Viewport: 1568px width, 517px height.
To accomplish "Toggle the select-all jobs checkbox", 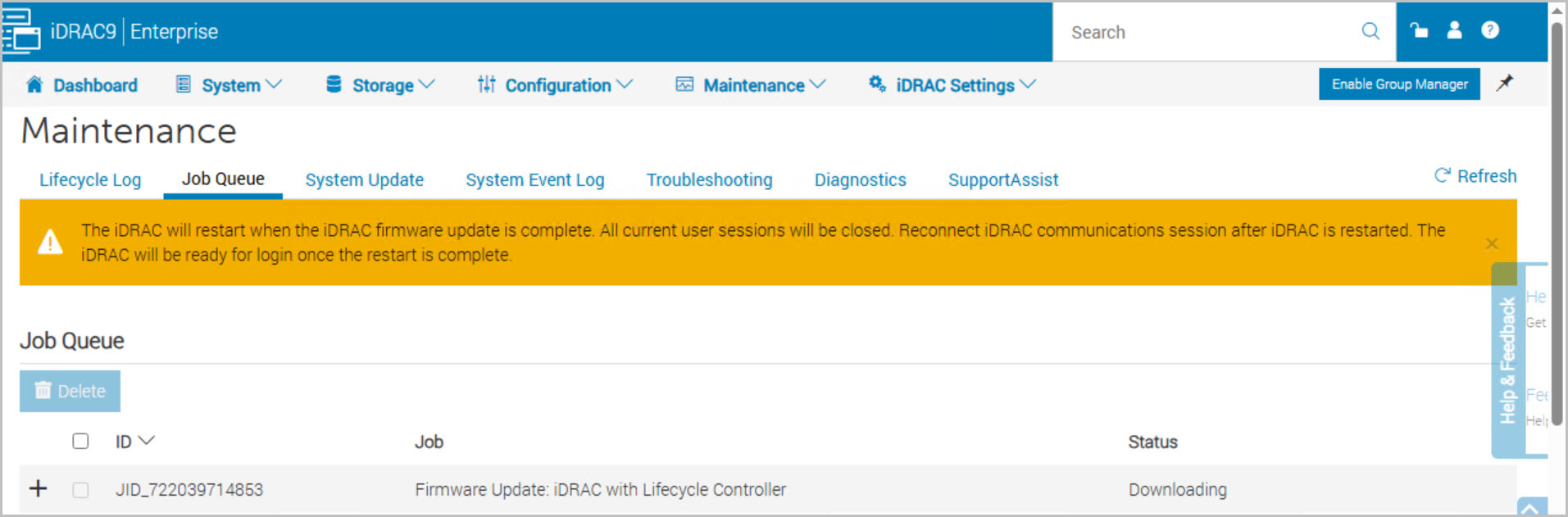I will coord(80,442).
